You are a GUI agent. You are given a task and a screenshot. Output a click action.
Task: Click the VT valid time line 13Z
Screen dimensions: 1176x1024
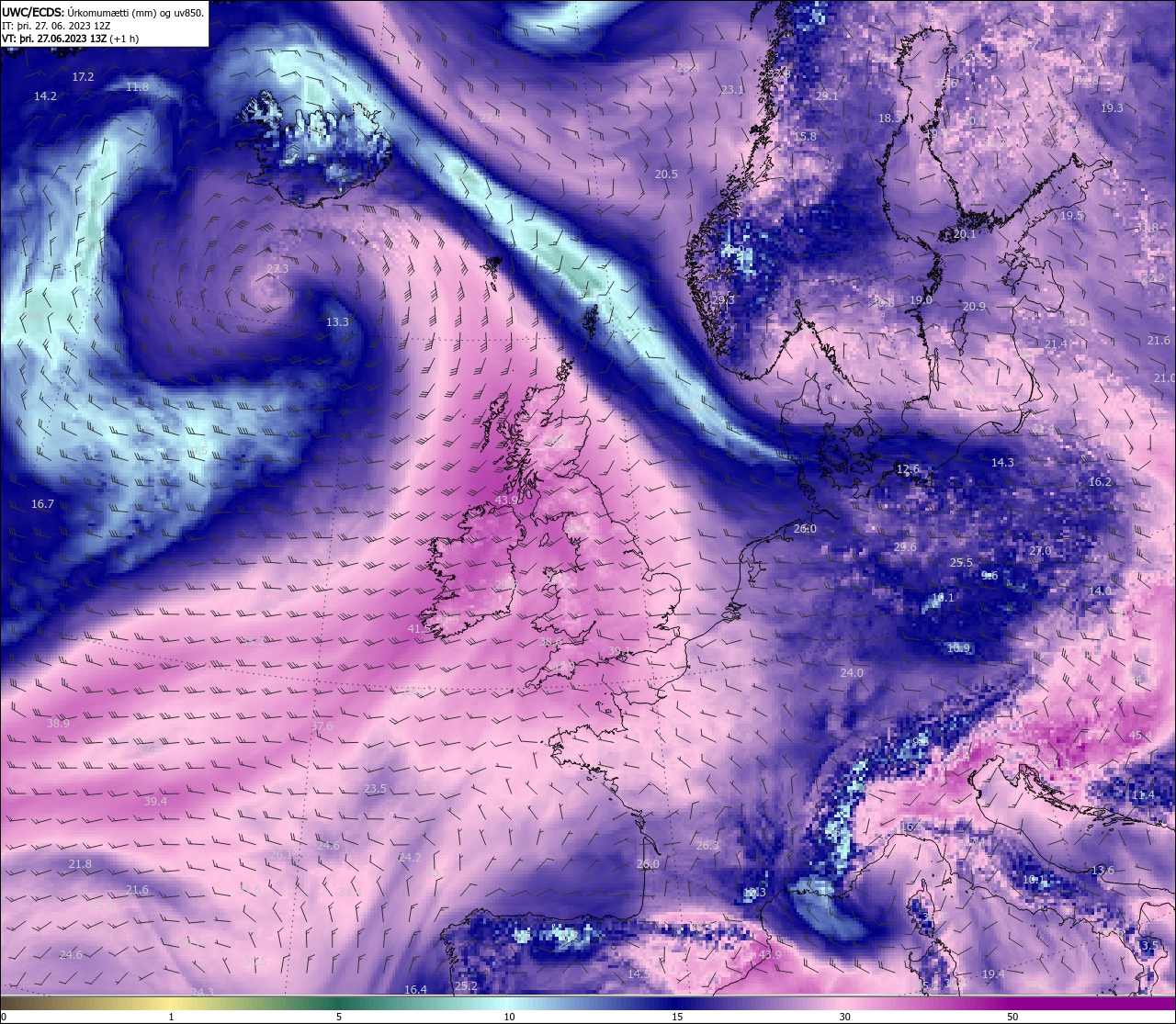pyautogui.click(x=70, y=39)
